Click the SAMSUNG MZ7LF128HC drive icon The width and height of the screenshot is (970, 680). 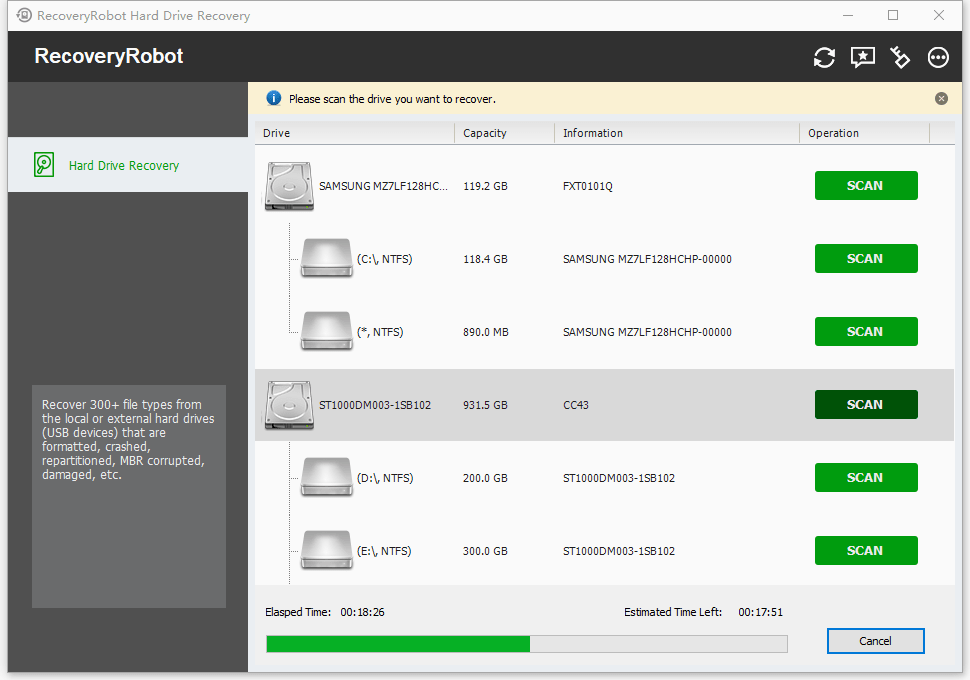(288, 185)
